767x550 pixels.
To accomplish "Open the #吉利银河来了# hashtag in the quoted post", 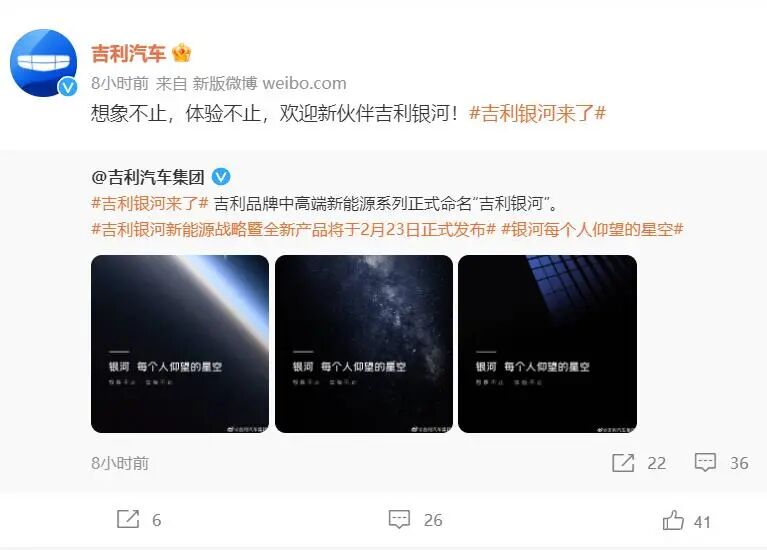I will pos(150,203).
